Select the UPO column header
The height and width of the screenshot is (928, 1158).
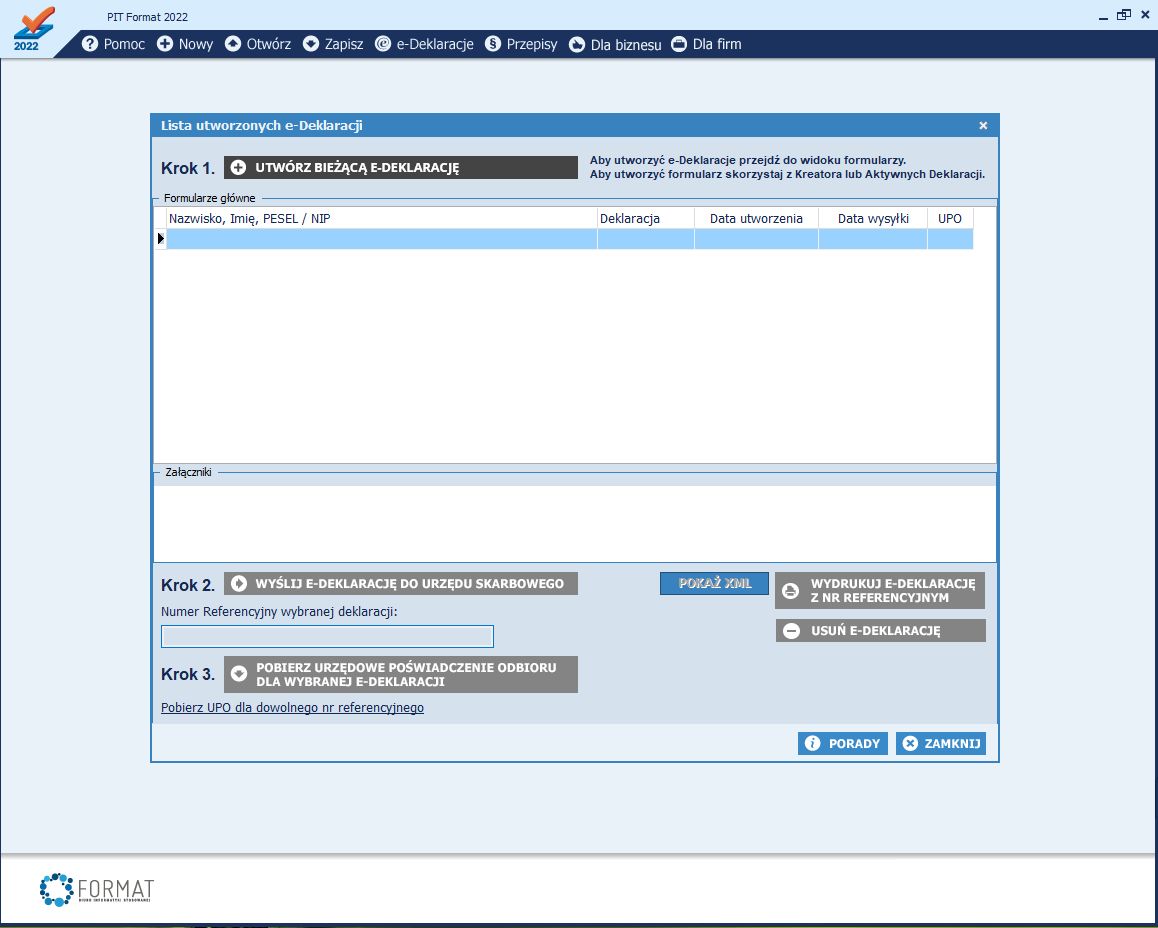pyautogui.click(x=950, y=219)
